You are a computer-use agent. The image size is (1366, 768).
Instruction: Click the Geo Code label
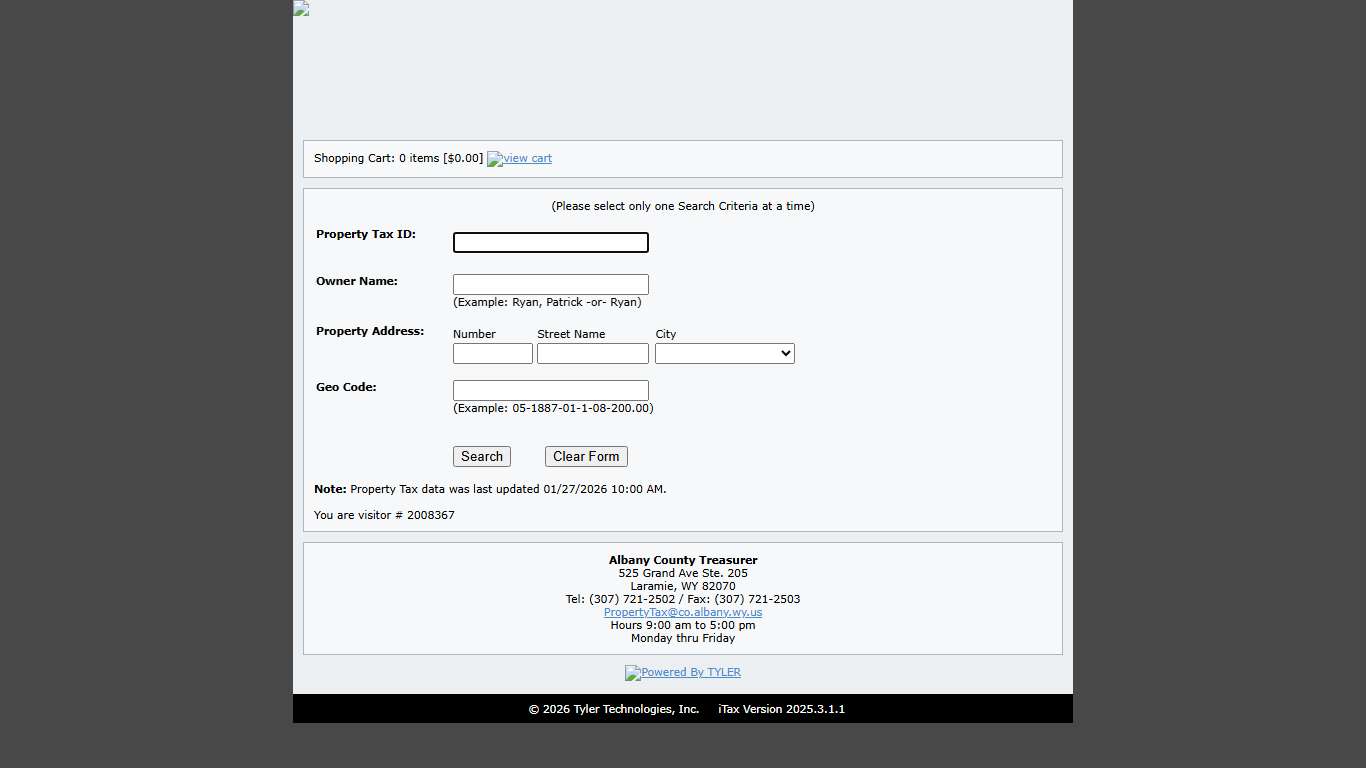pos(346,388)
